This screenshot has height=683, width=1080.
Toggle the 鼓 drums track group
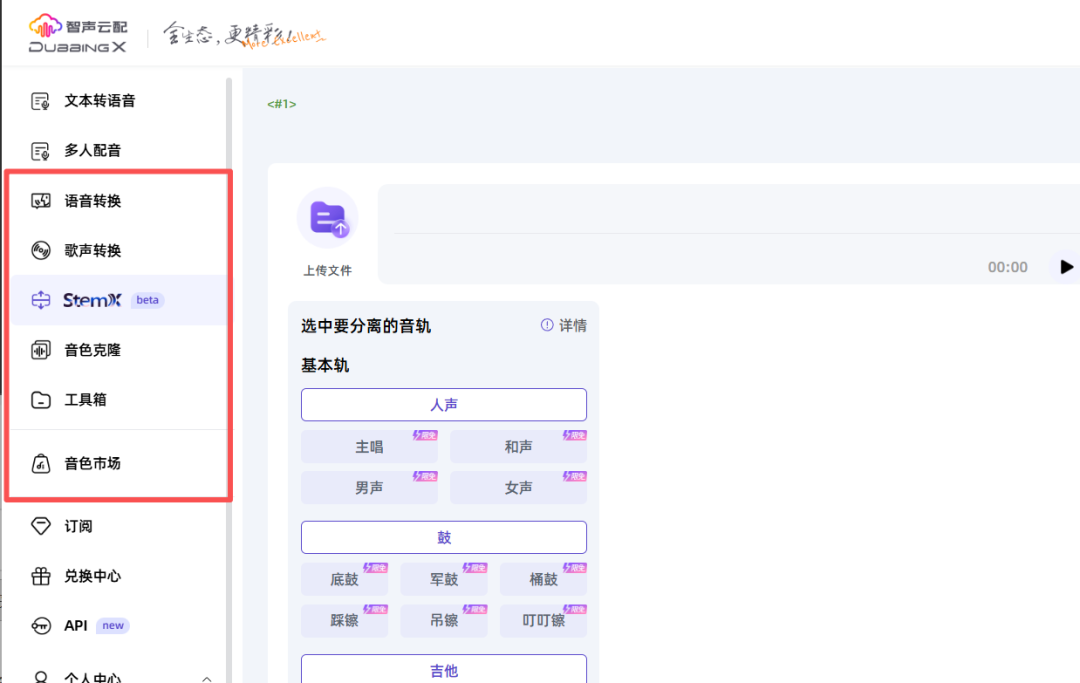[443, 537]
